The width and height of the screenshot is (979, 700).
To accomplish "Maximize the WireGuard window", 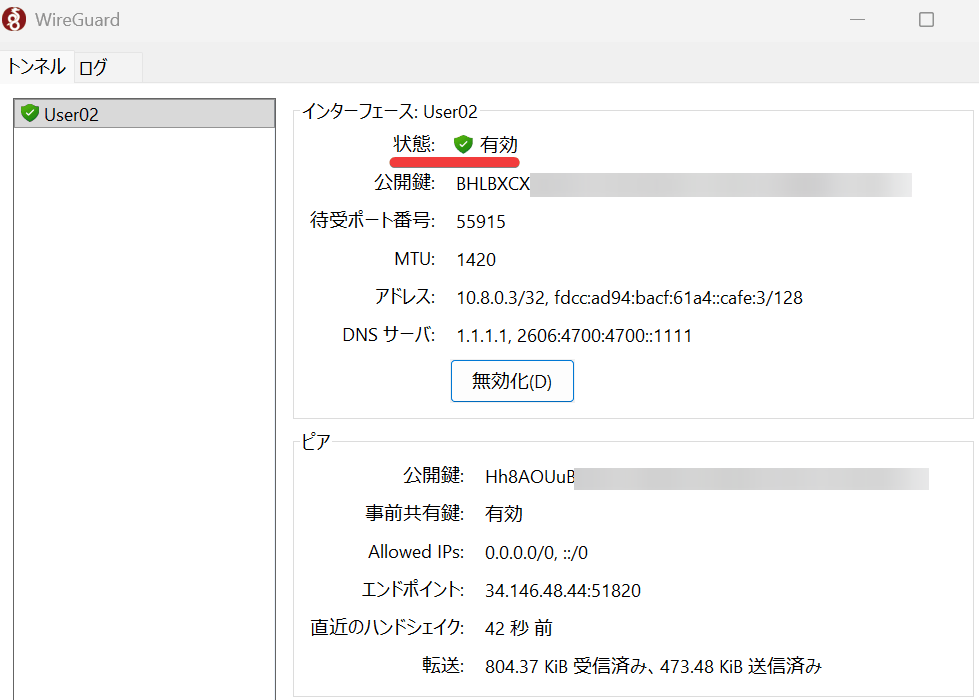I will tap(927, 20).
